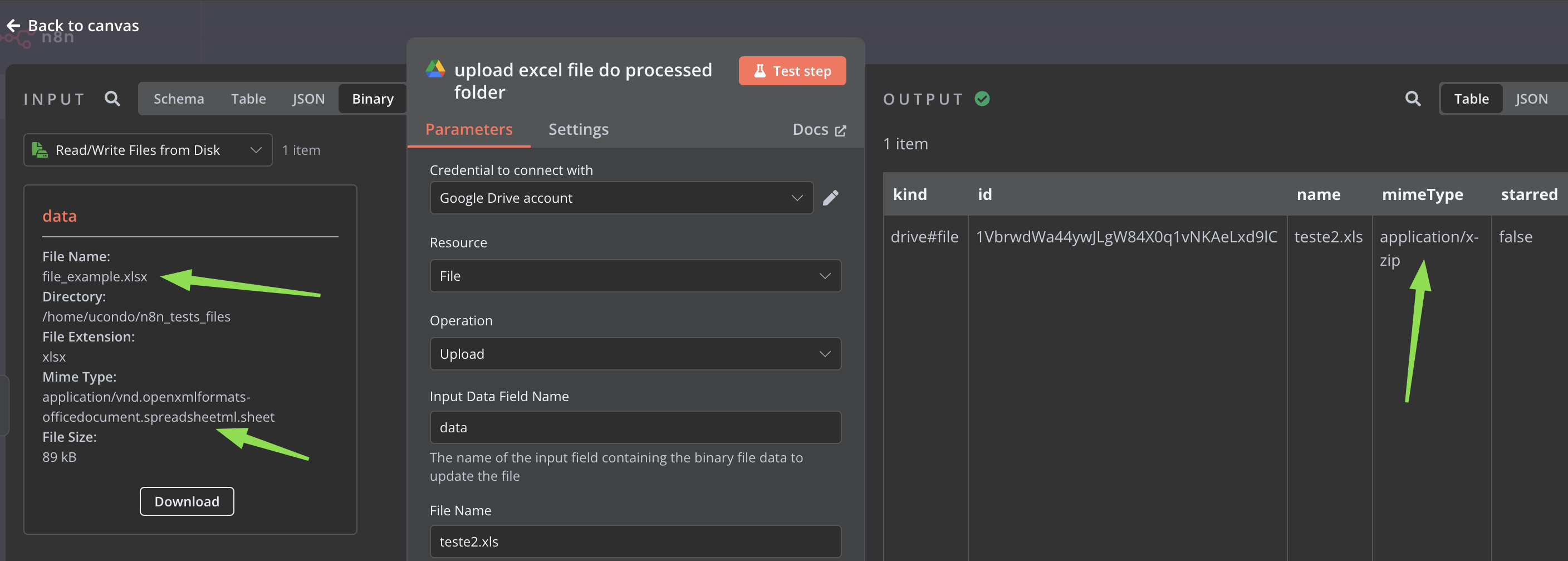This screenshot has height=561, width=1568.
Task: Click the file id cell value
Action: pos(1126,237)
